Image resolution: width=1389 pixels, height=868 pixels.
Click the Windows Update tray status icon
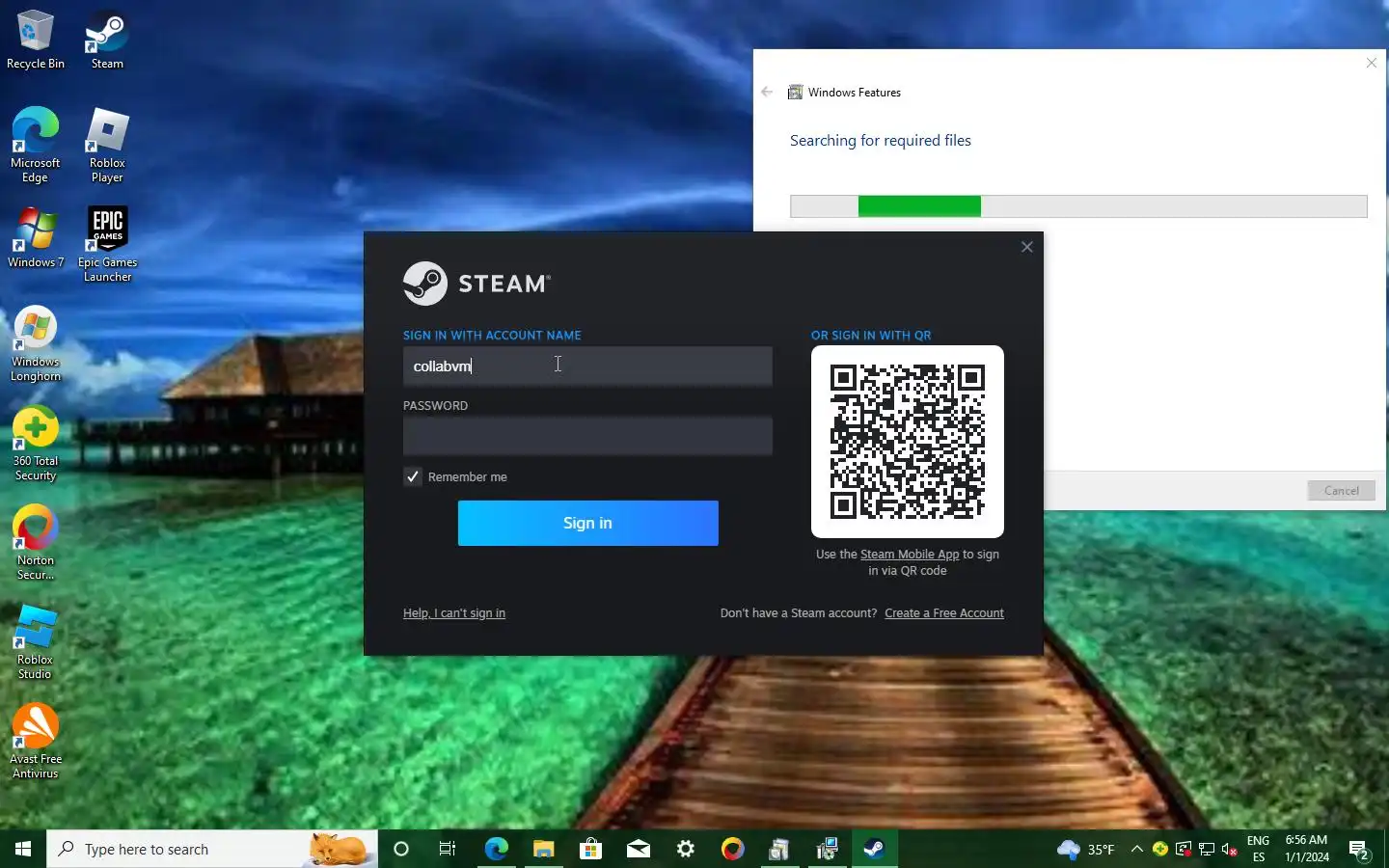(x=1184, y=849)
